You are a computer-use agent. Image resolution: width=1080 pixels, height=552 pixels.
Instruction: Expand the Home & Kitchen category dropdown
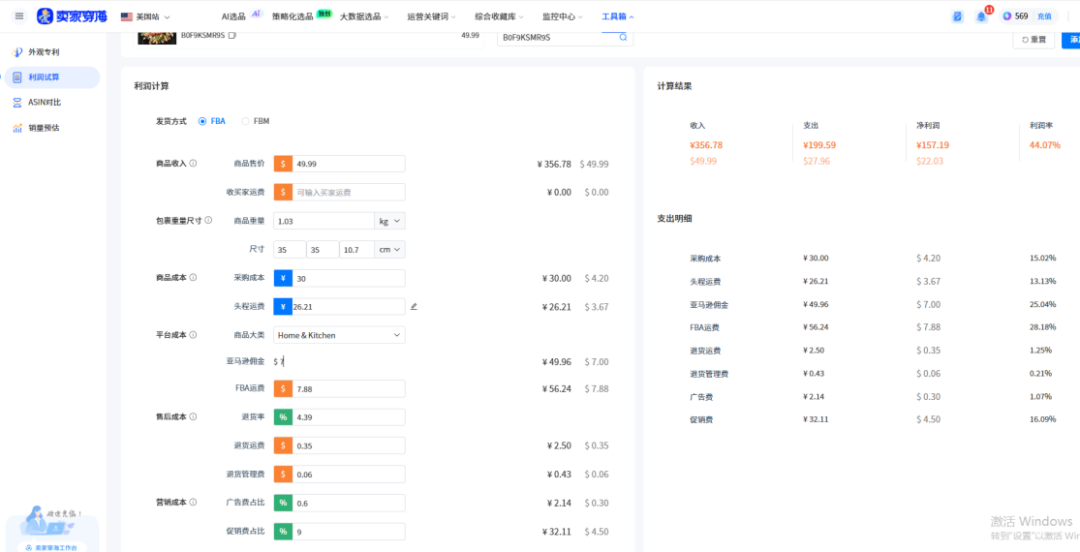(x=340, y=335)
